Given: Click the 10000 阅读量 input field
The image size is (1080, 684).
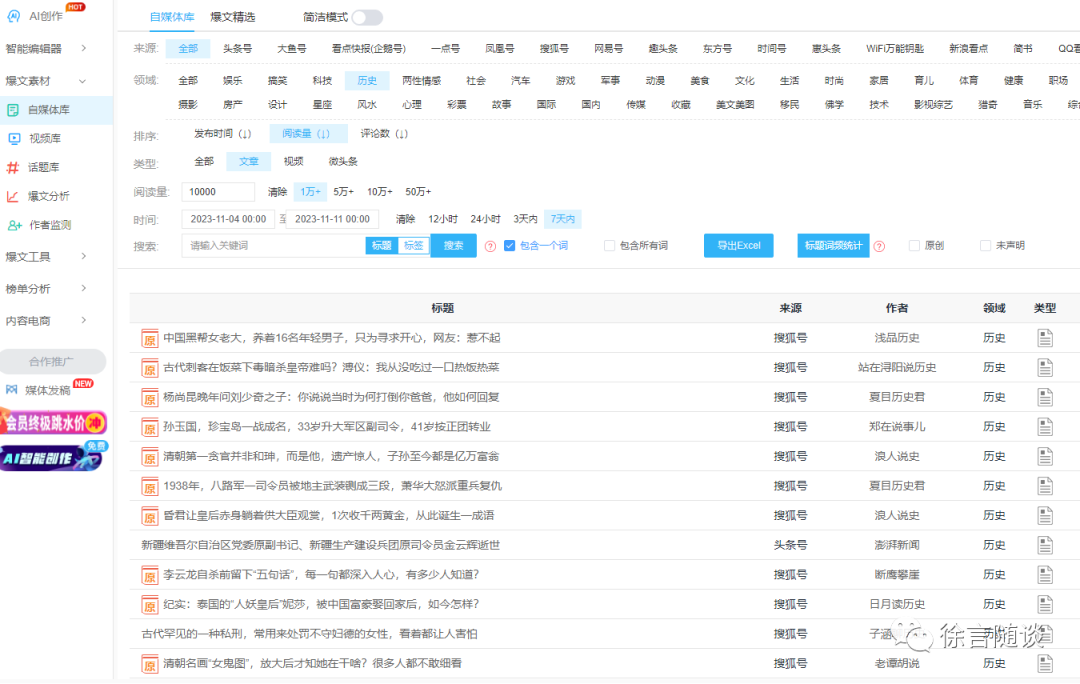Looking at the screenshot, I should [216, 191].
